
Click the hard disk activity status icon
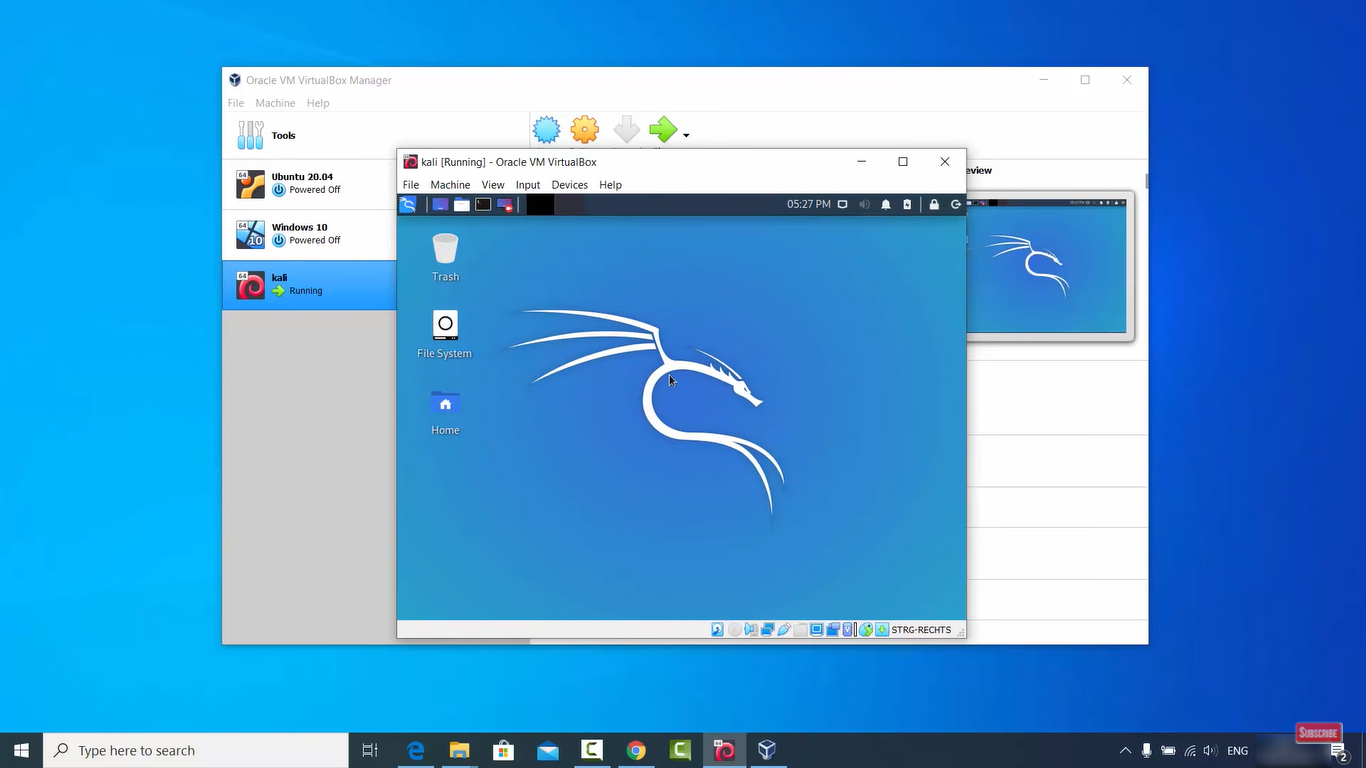[x=717, y=629]
